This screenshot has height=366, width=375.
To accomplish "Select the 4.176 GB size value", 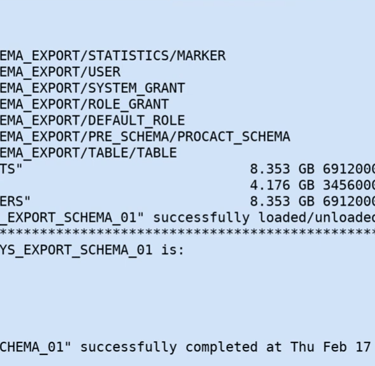I will click(x=282, y=185).
